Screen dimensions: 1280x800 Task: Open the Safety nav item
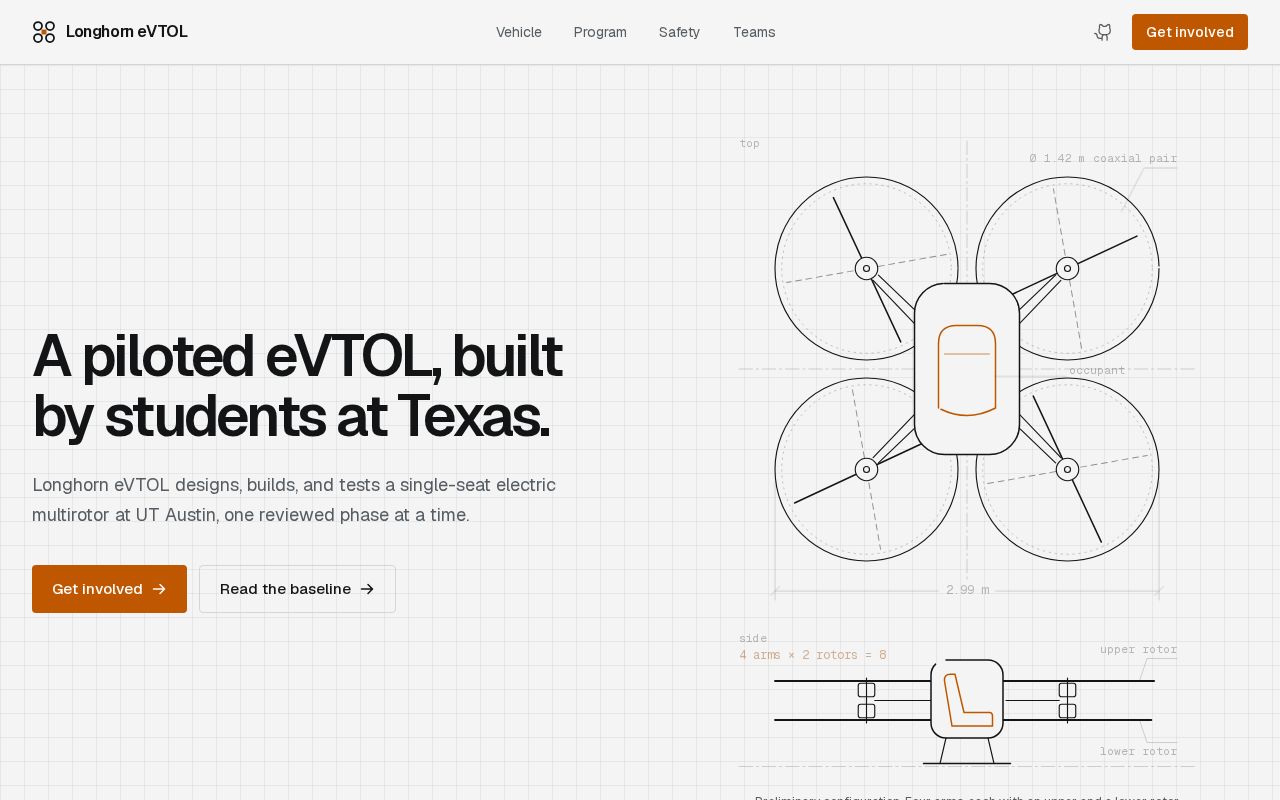[x=679, y=32]
